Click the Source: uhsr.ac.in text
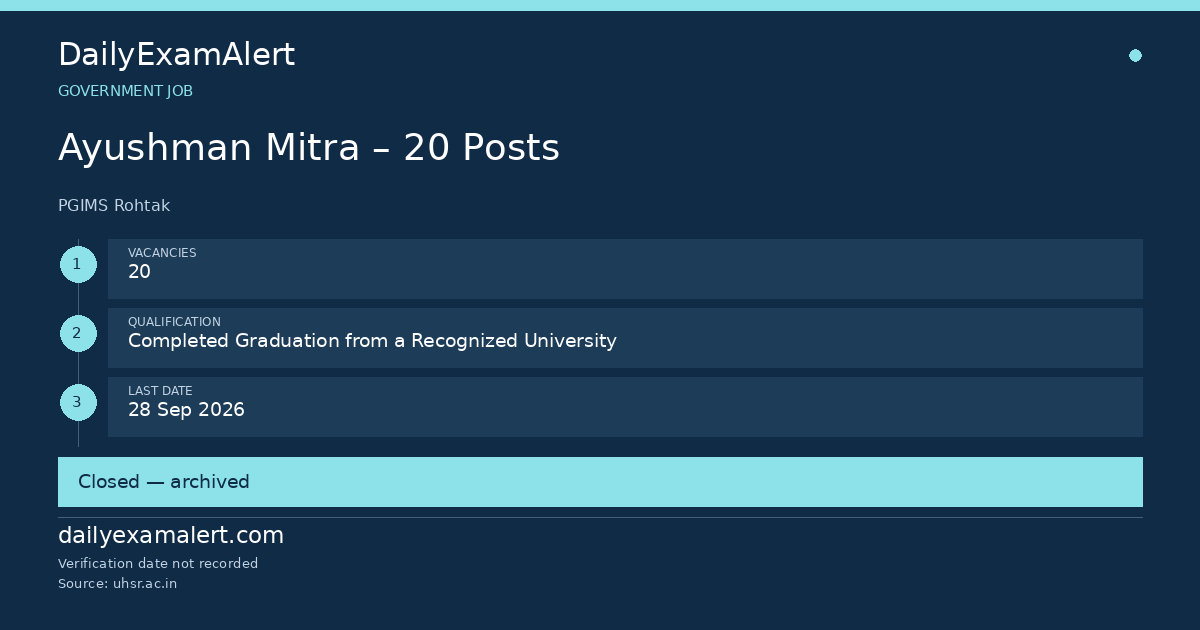This screenshot has width=1200, height=630. tap(117, 584)
